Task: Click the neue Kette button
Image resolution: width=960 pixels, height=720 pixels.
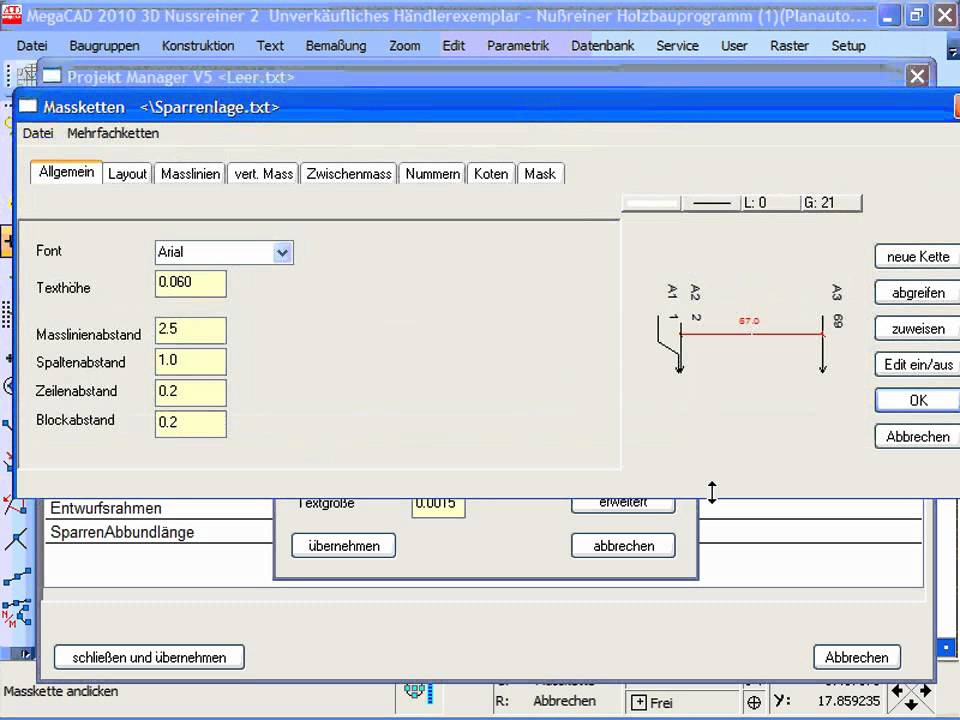Action: tap(917, 257)
